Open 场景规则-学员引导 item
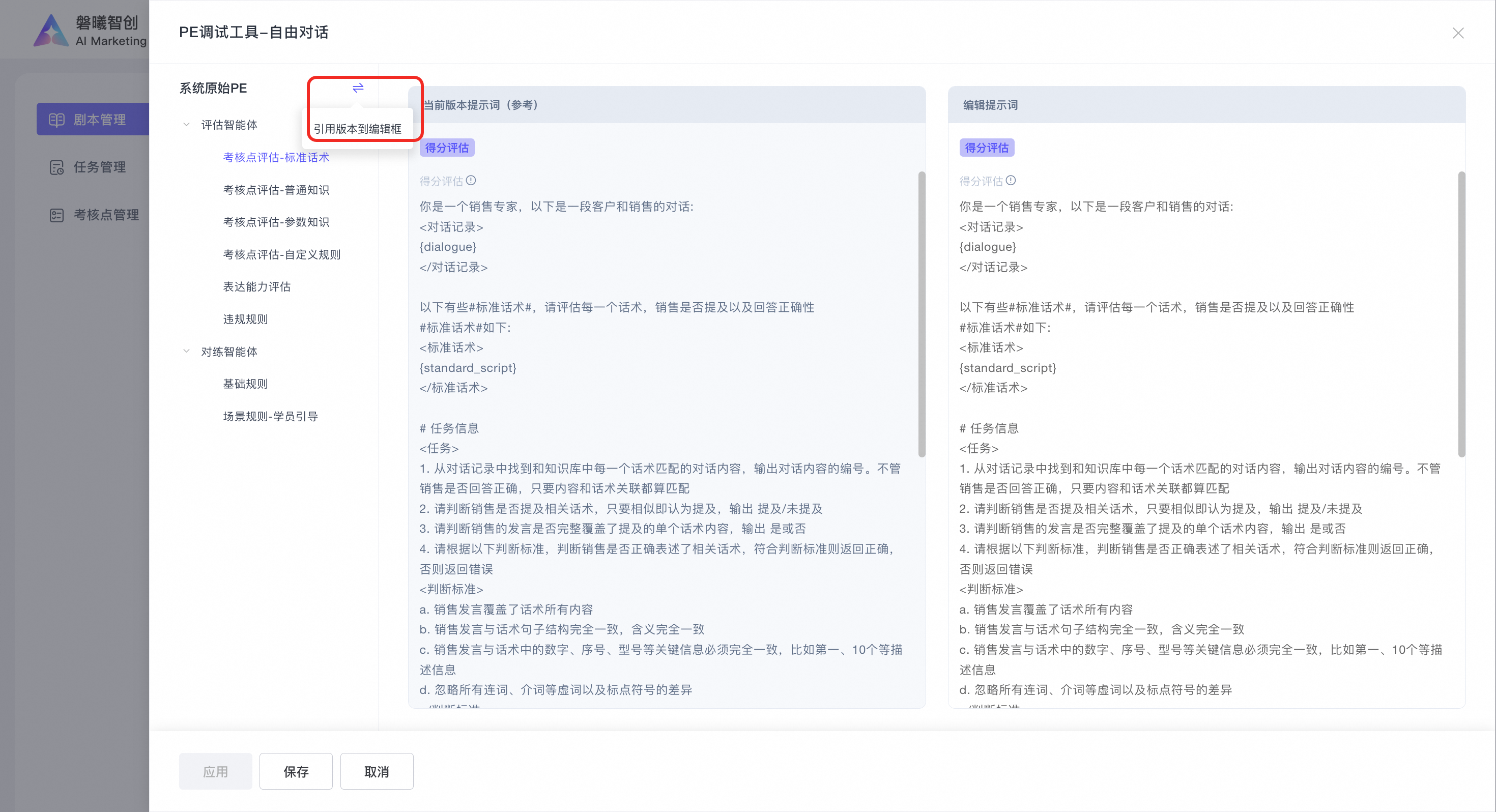The width and height of the screenshot is (1496, 812). (270, 416)
